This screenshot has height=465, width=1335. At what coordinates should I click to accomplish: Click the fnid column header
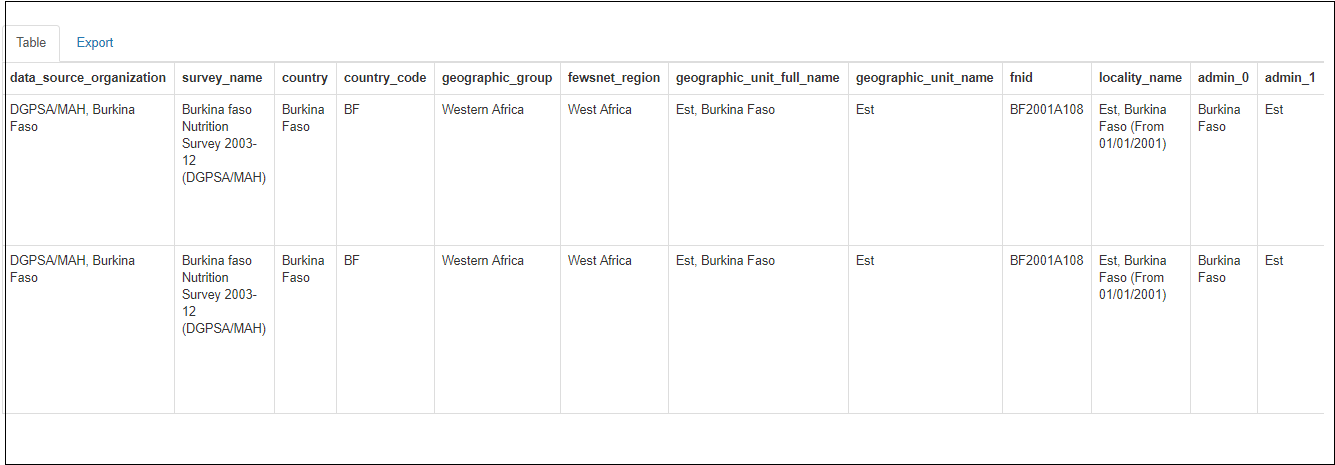coord(1021,78)
